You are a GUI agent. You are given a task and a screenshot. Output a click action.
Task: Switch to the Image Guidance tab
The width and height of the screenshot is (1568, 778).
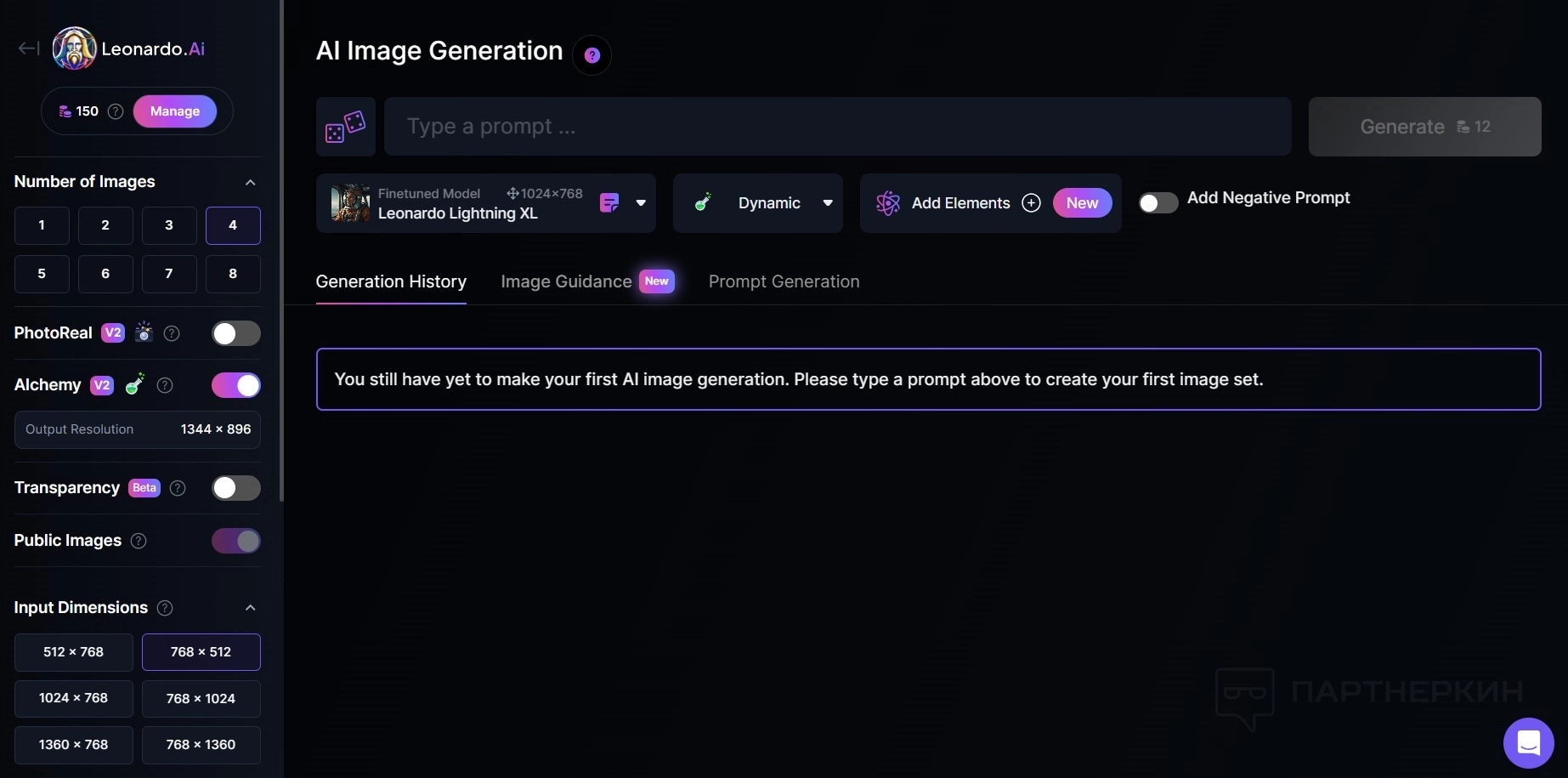566,281
